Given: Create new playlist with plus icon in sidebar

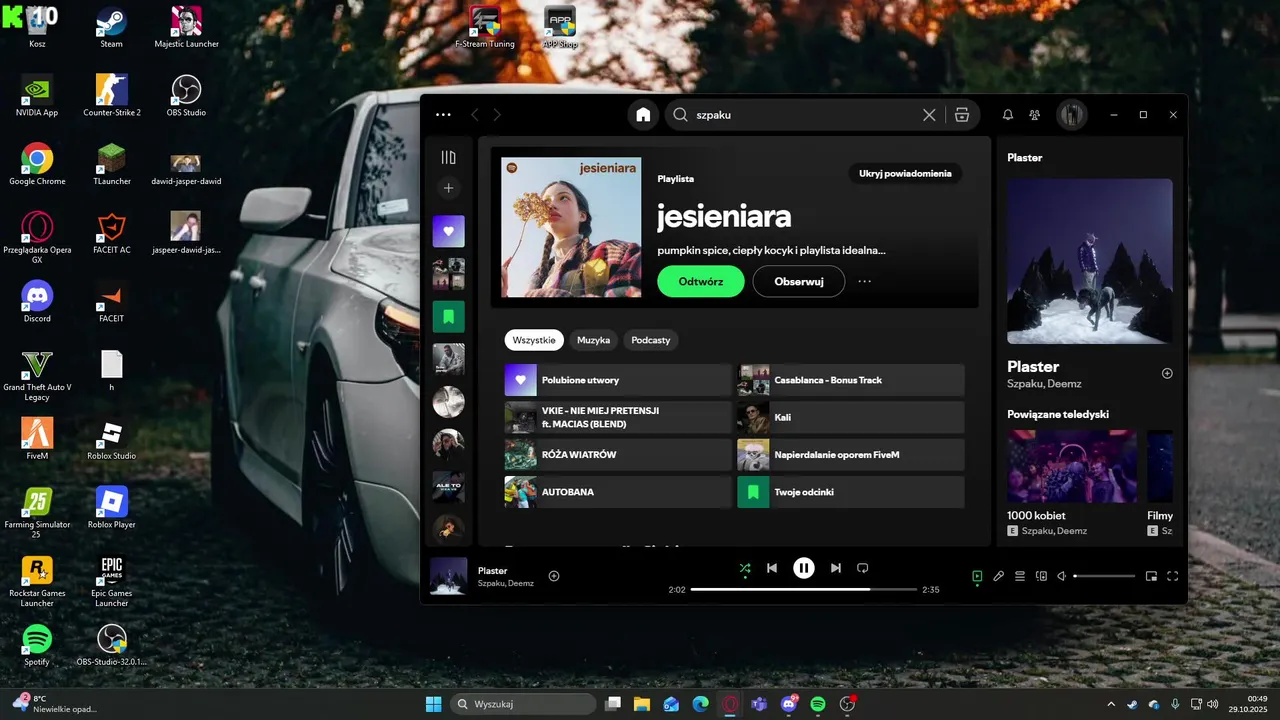Looking at the screenshot, I should click(448, 188).
